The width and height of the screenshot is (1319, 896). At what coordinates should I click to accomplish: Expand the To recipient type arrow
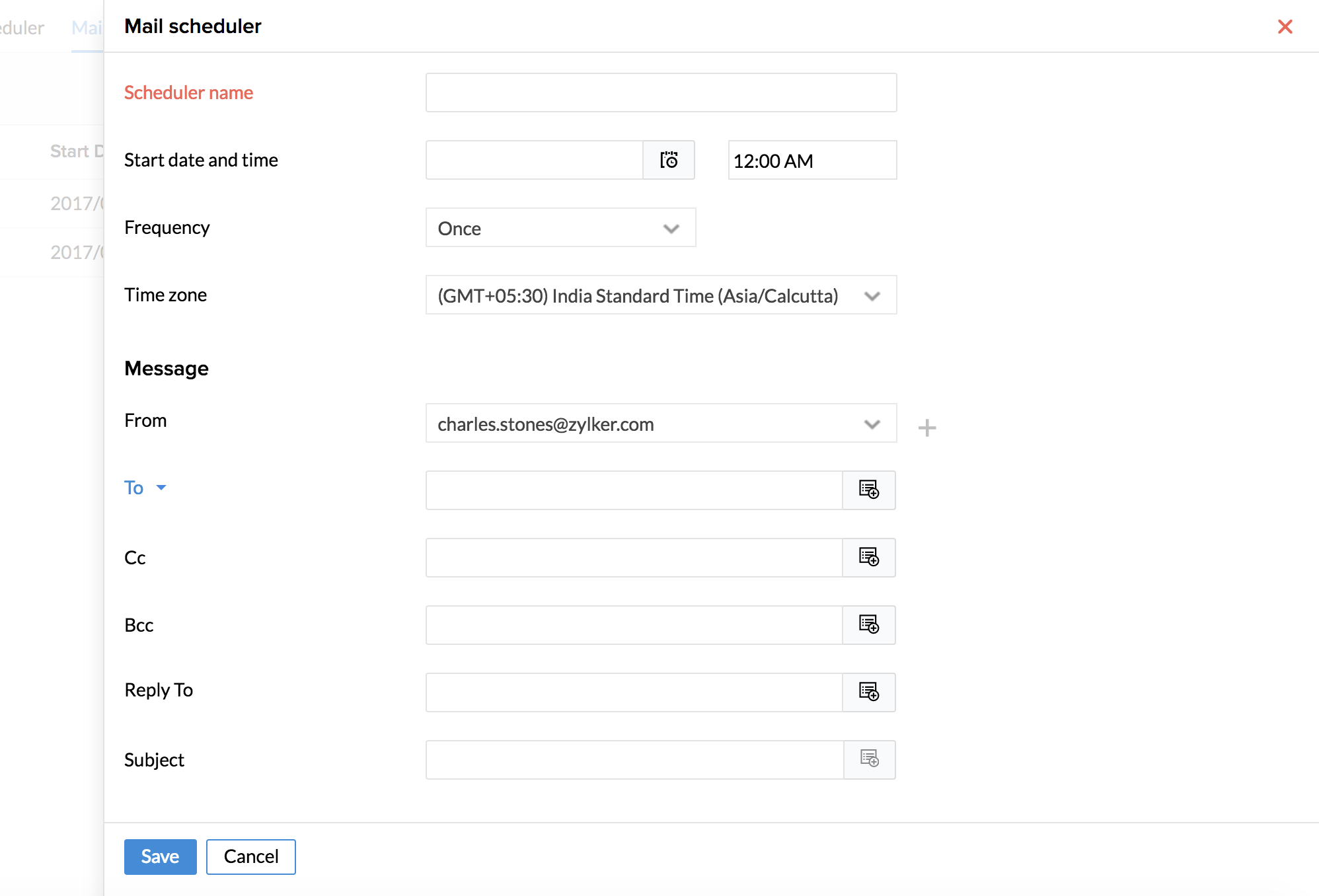tap(161, 488)
